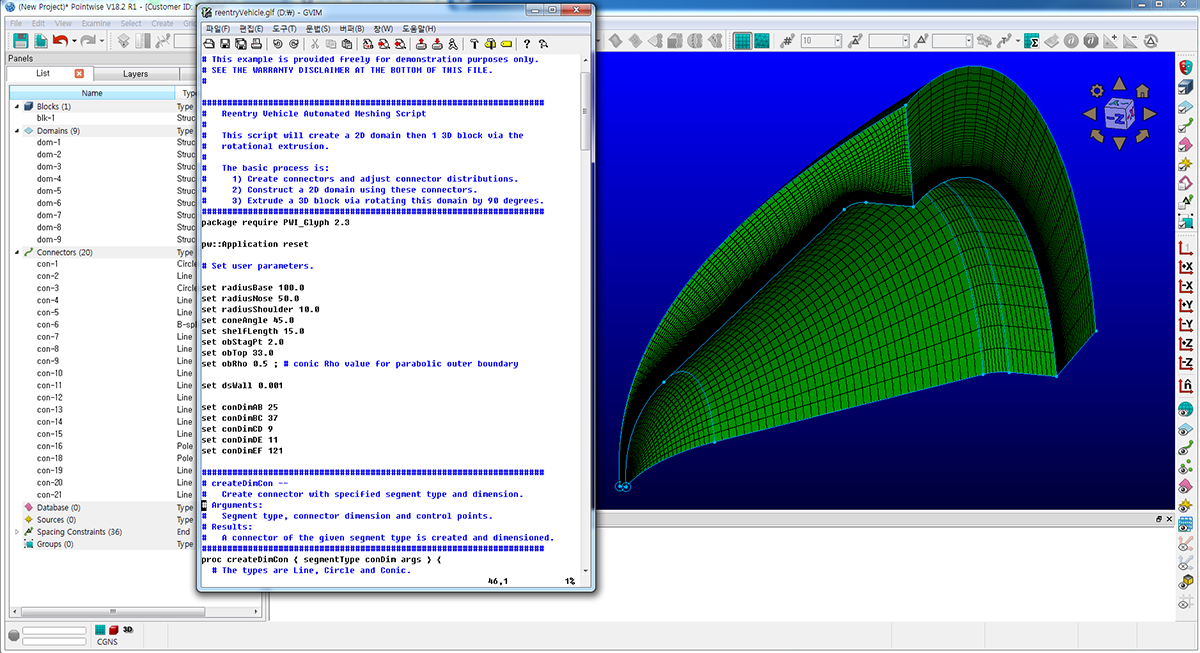Image resolution: width=1200 pixels, height=653 pixels.
Task: Toggle the show domains checkbox icon
Action: [x=1185, y=106]
